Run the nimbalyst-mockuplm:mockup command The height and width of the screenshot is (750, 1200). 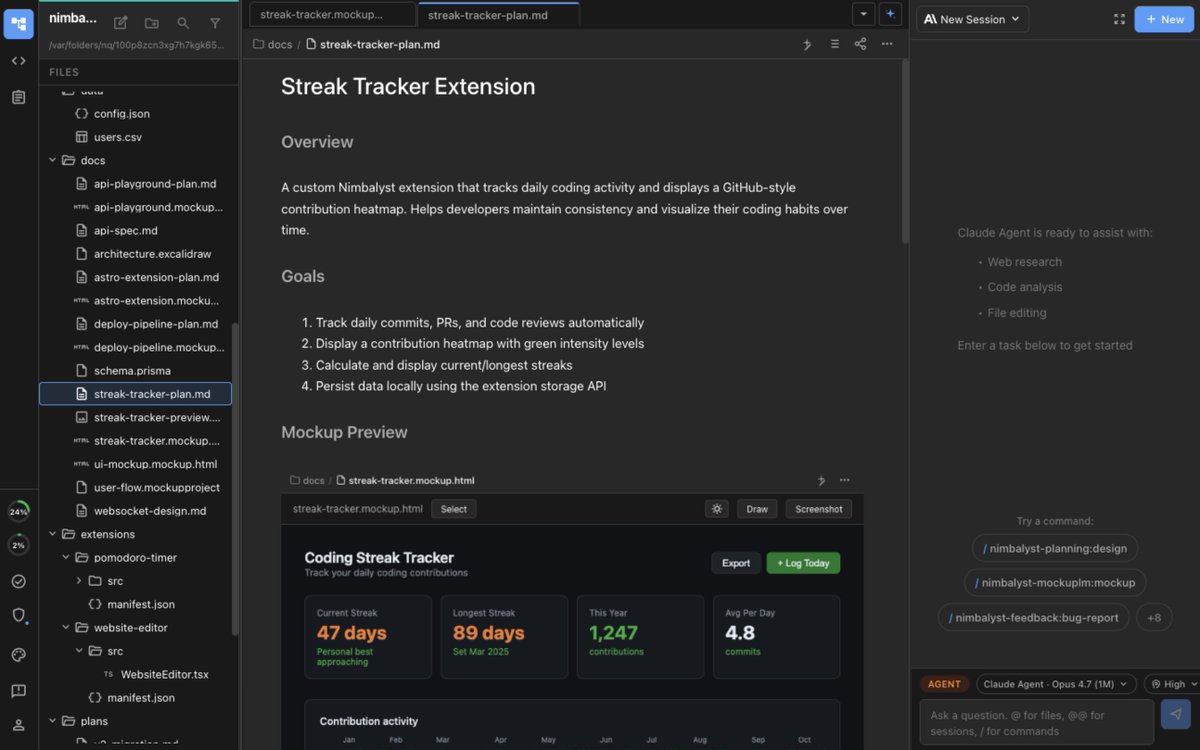[x=1055, y=583]
